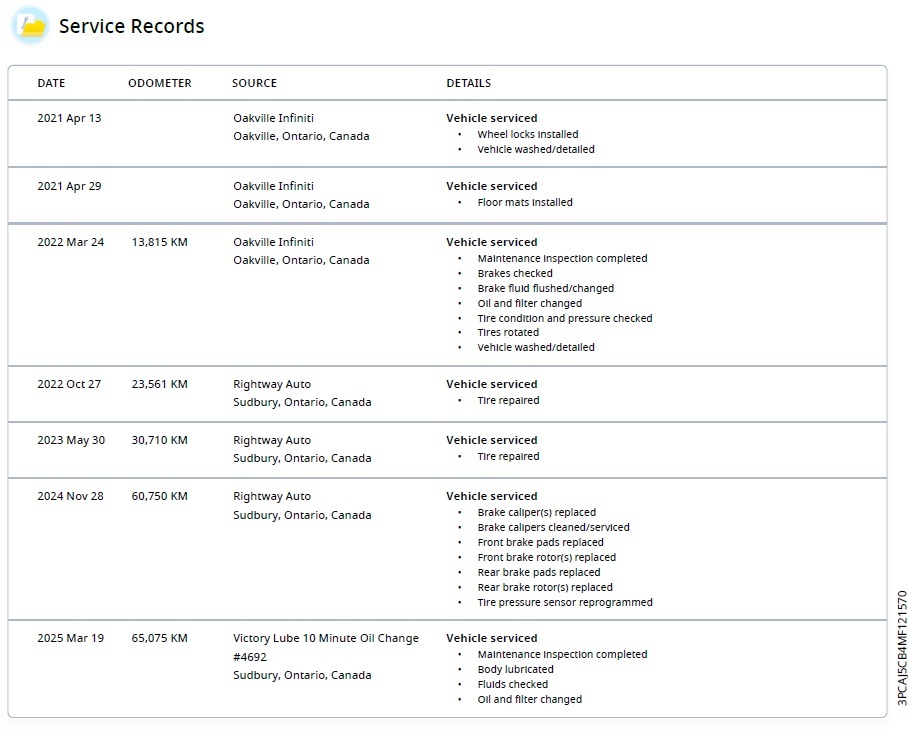908x734 pixels.
Task: Click Oil and filter changed in 2022 row
Action: pyautogui.click(x=529, y=303)
